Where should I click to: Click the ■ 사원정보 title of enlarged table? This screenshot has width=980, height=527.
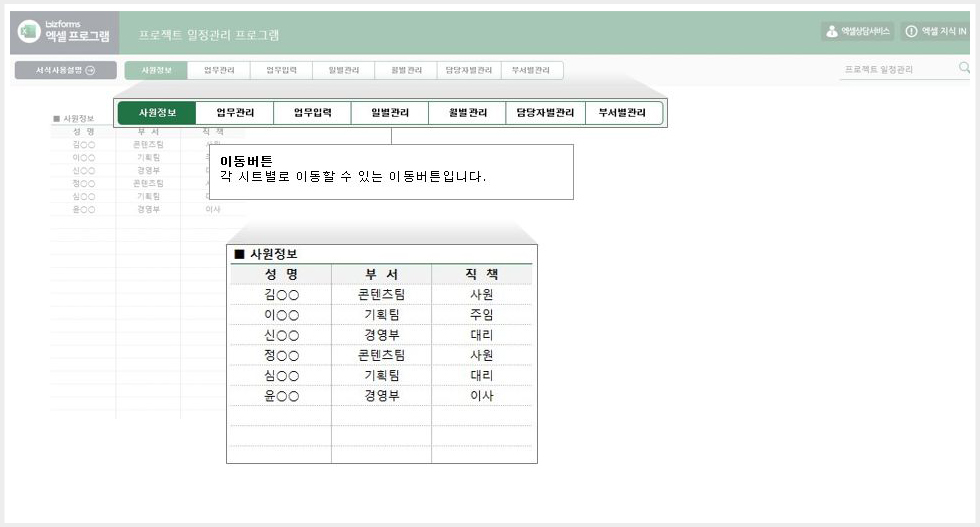266,254
